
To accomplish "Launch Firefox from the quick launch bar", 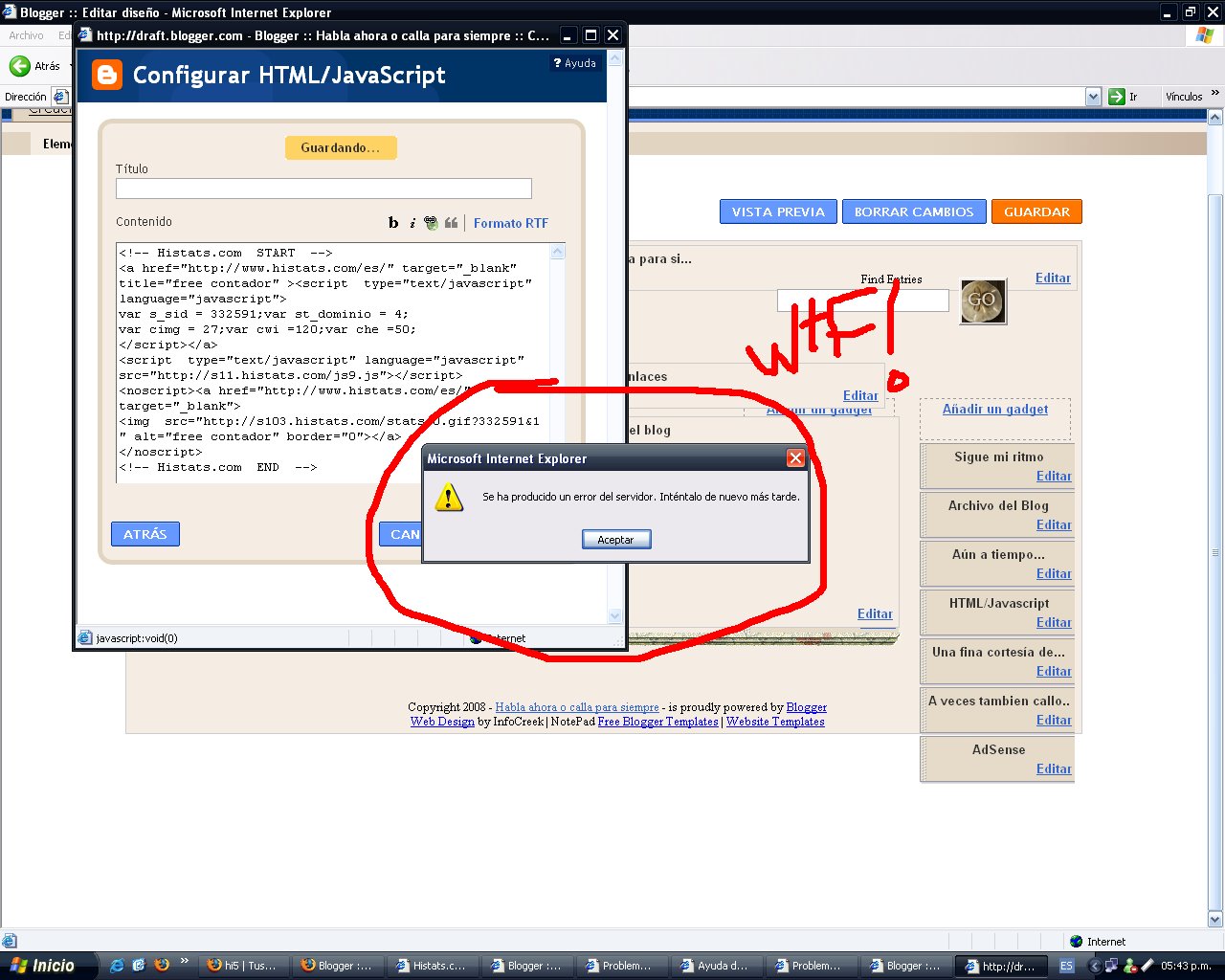I will pyautogui.click(x=162, y=965).
